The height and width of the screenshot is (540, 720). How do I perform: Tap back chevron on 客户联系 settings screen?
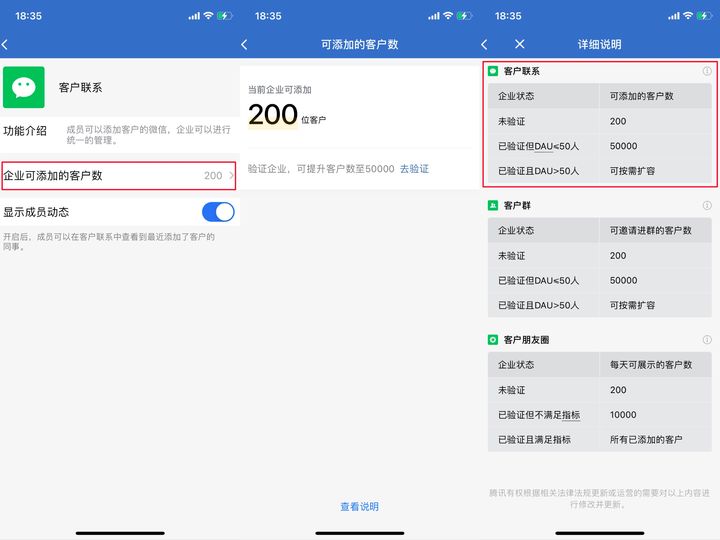tap(6, 44)
